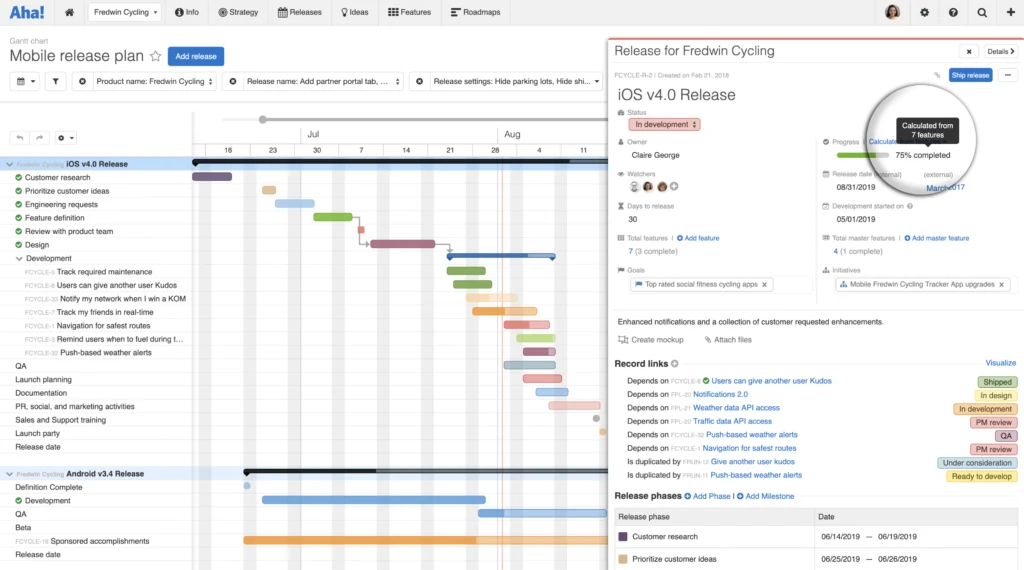Open the Release name filter dropdown
This screenshot has height=570, width=1024.
tap(323, 82)
